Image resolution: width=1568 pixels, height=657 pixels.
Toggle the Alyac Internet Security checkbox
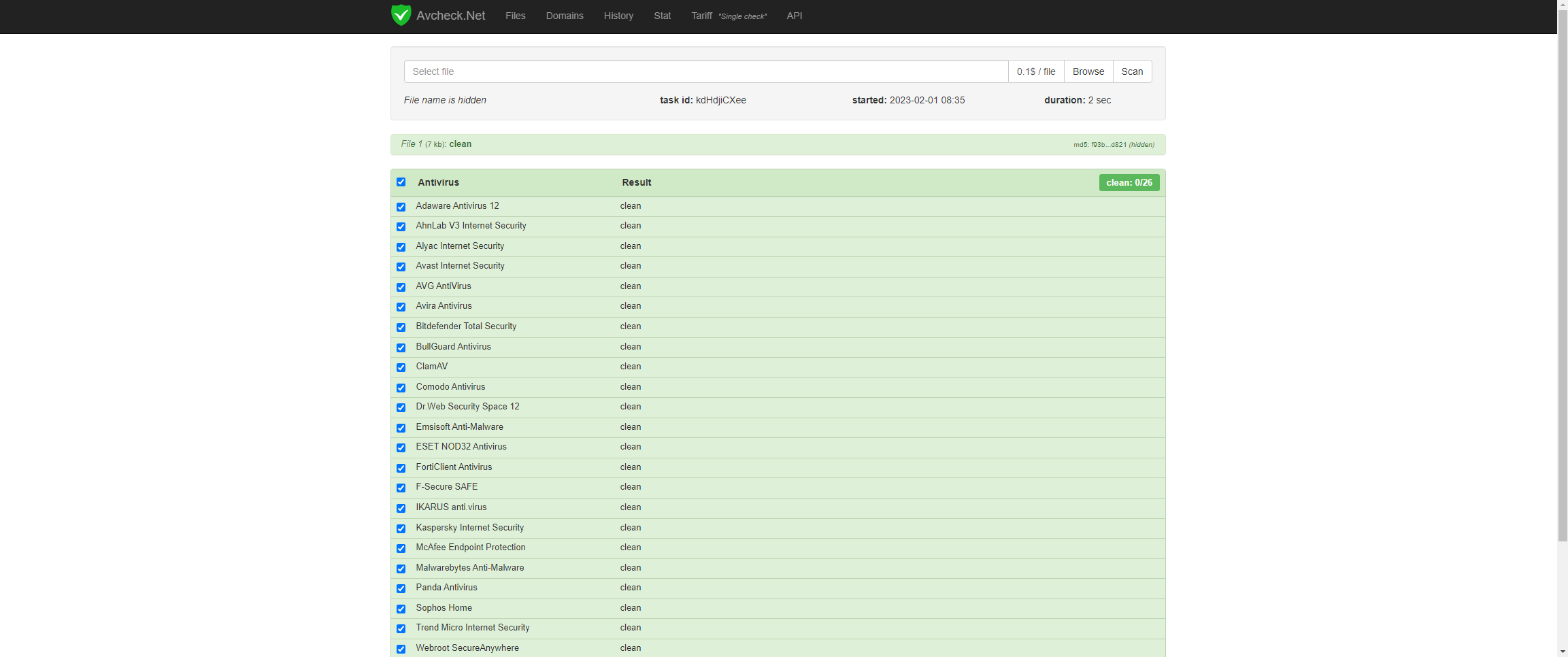(401, 247)
